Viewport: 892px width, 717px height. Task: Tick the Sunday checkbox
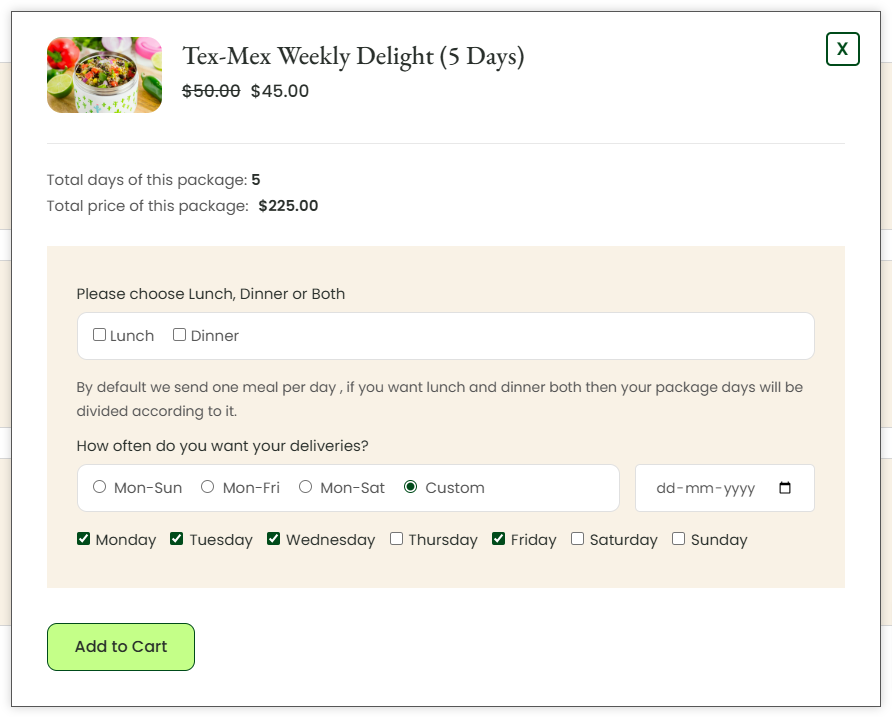pos(678,539)
